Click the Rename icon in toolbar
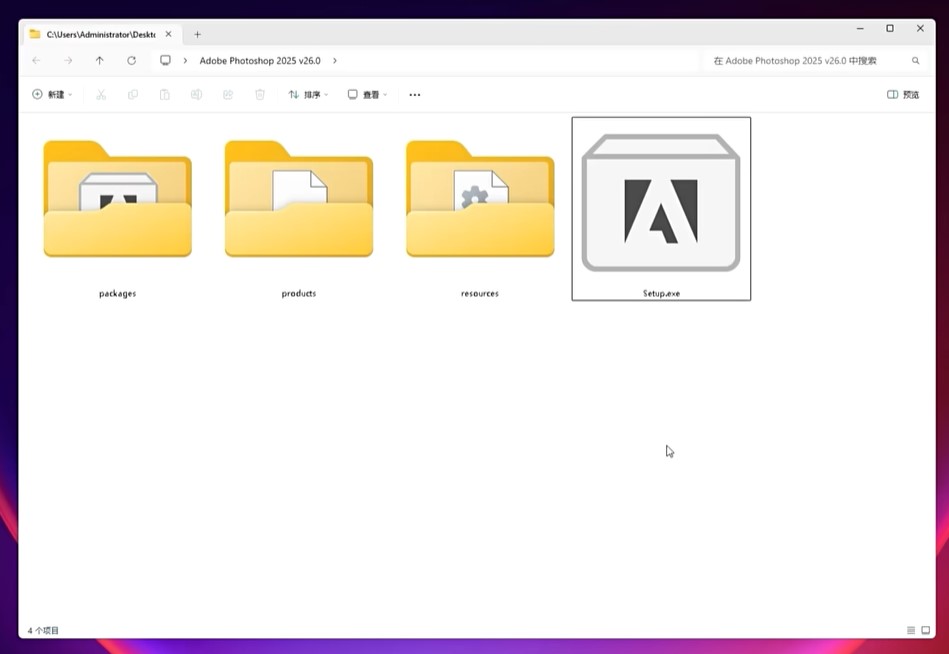Screen dimensions: 949x654 click(196, 94)
